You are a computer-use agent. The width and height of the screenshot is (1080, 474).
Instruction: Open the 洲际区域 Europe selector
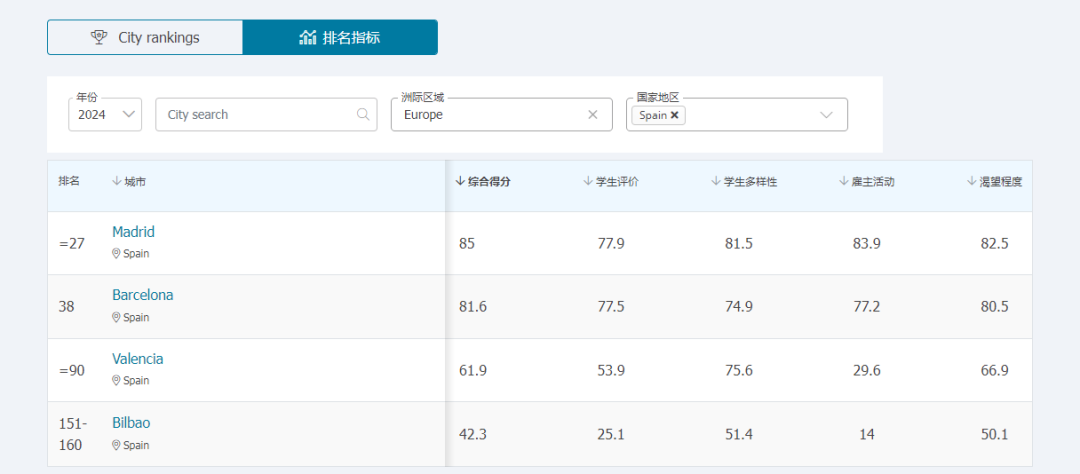tap(490, 114)
